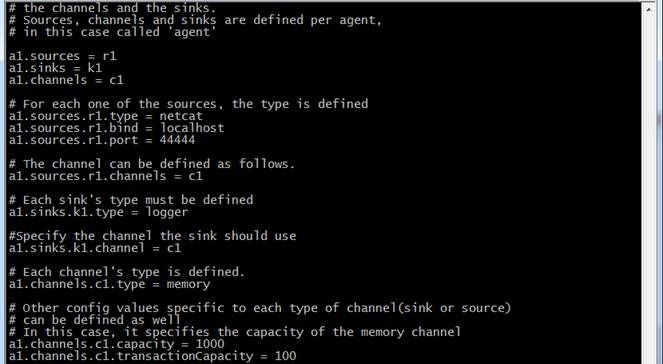
Task: Click the netcat source type value
Action: [x=181, y=116]
